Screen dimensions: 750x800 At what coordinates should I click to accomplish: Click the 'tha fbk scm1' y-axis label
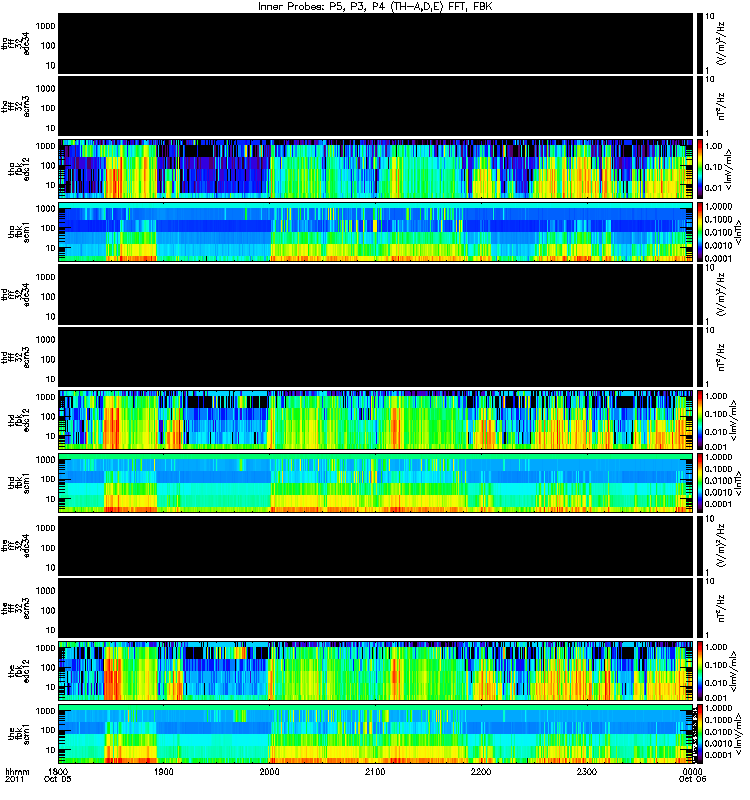click(x=19, y=233)
